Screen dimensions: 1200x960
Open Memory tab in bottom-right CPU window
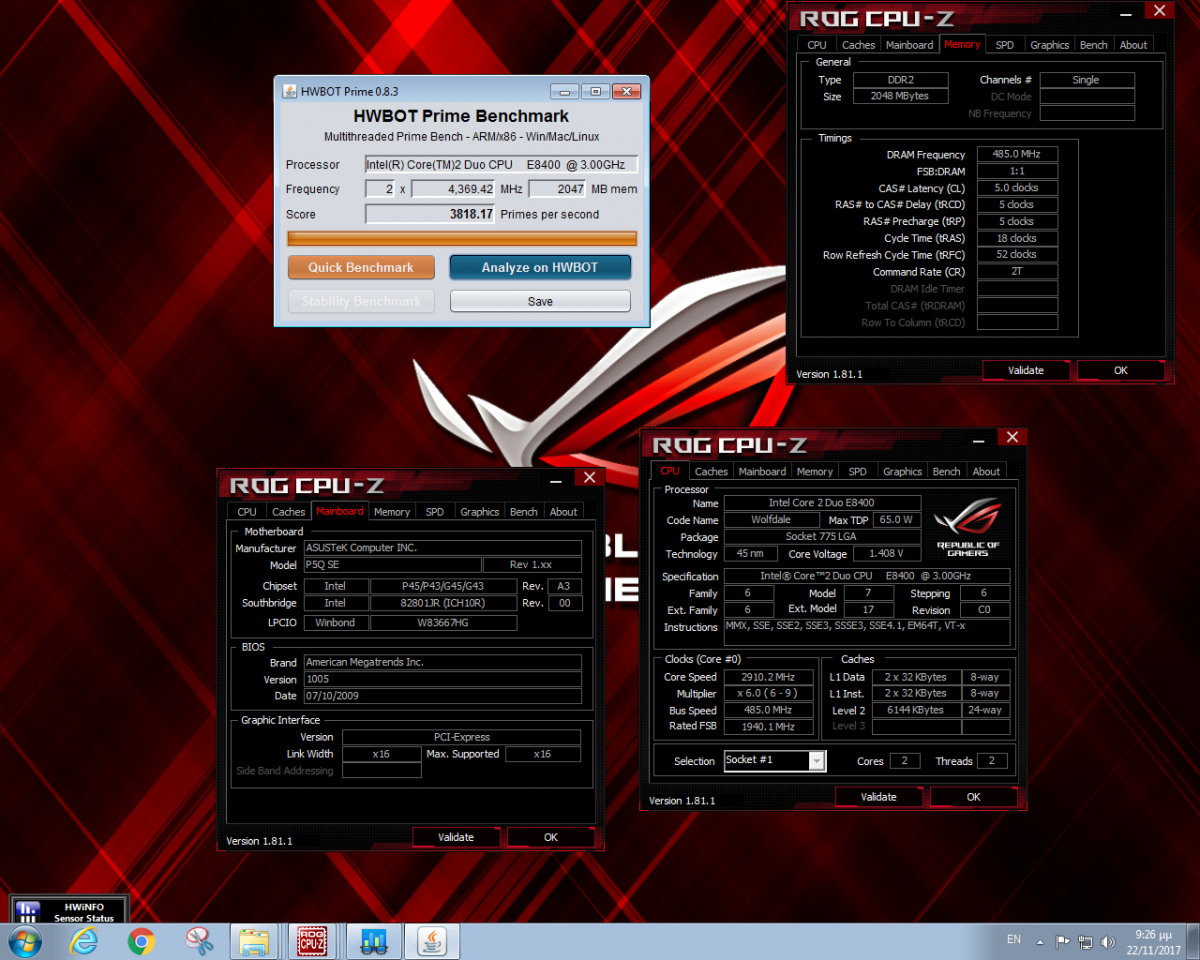(x=815, y=472)
